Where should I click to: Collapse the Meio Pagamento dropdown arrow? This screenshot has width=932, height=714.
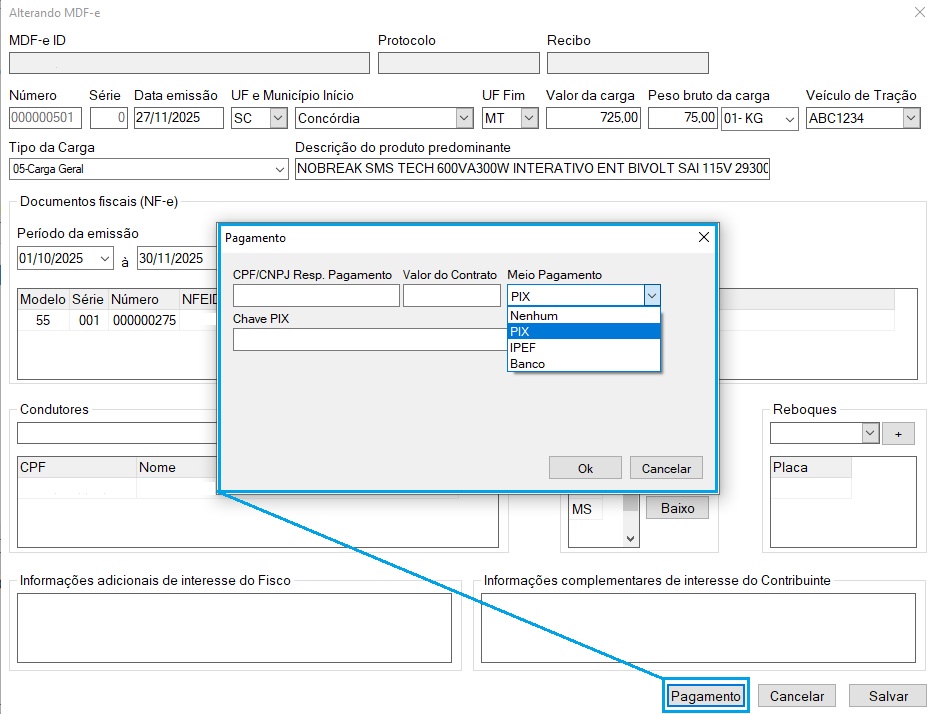click(x=651, y=296)
